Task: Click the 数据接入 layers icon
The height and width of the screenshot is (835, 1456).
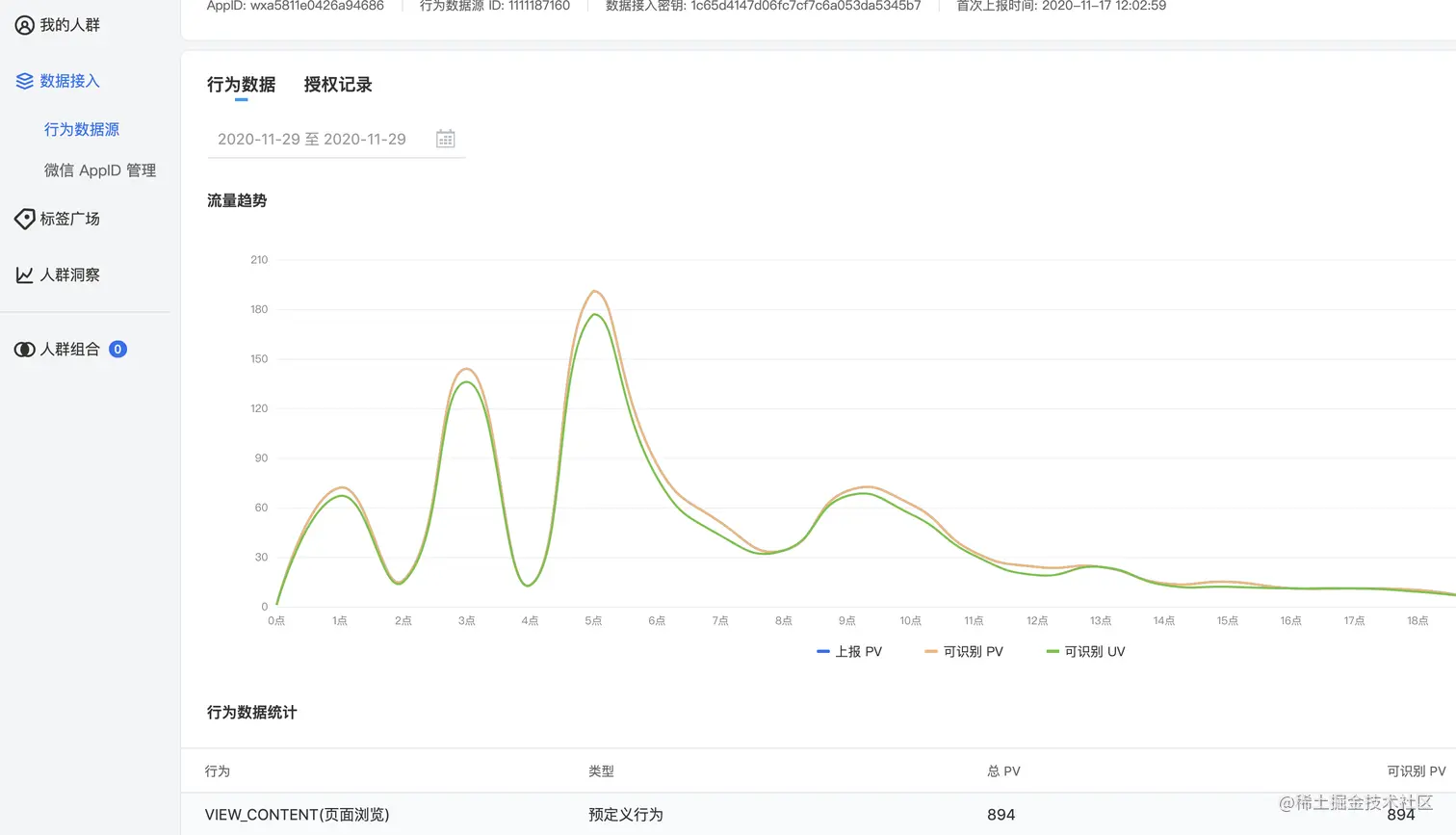Action: (x=24, y=81)
